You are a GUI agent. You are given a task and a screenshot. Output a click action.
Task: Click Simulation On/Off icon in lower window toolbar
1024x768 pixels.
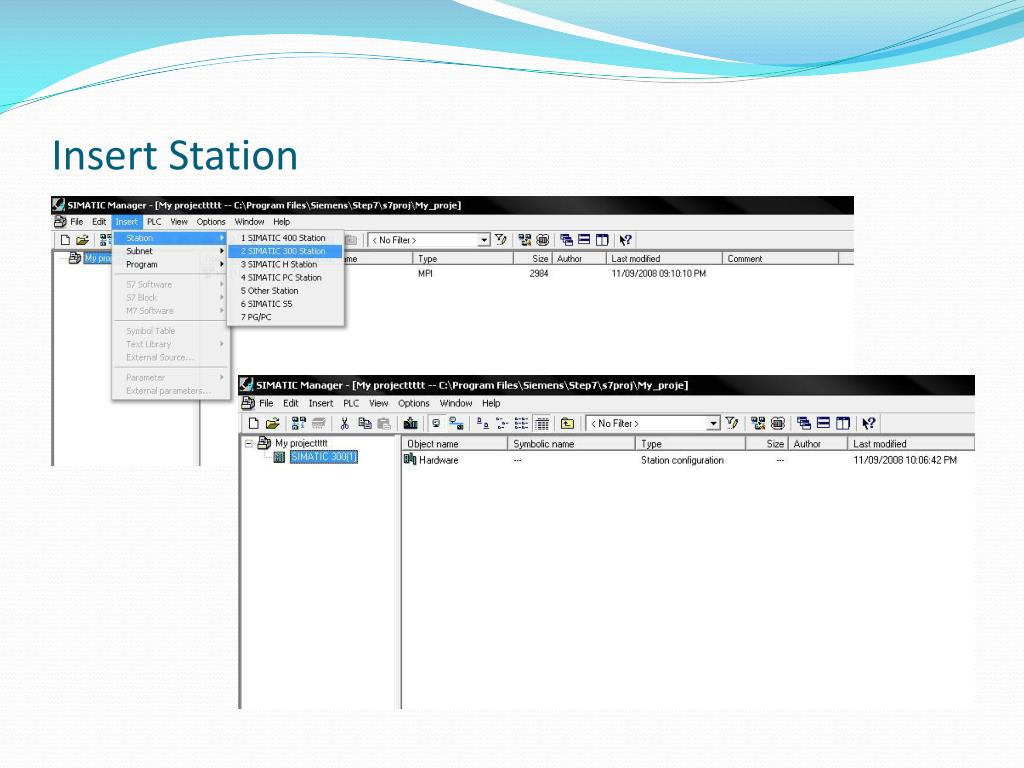(x=778, y=423)
